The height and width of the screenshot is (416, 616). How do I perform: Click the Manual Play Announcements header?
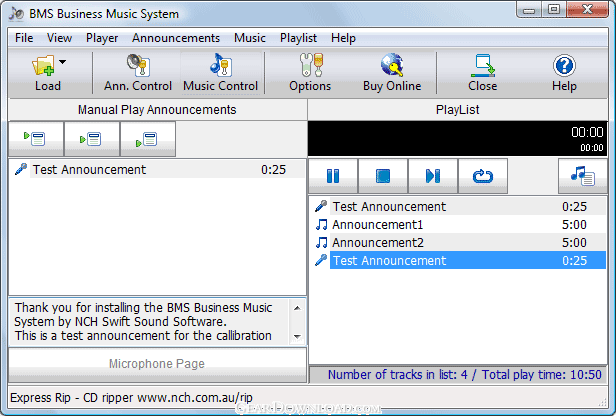157,110
